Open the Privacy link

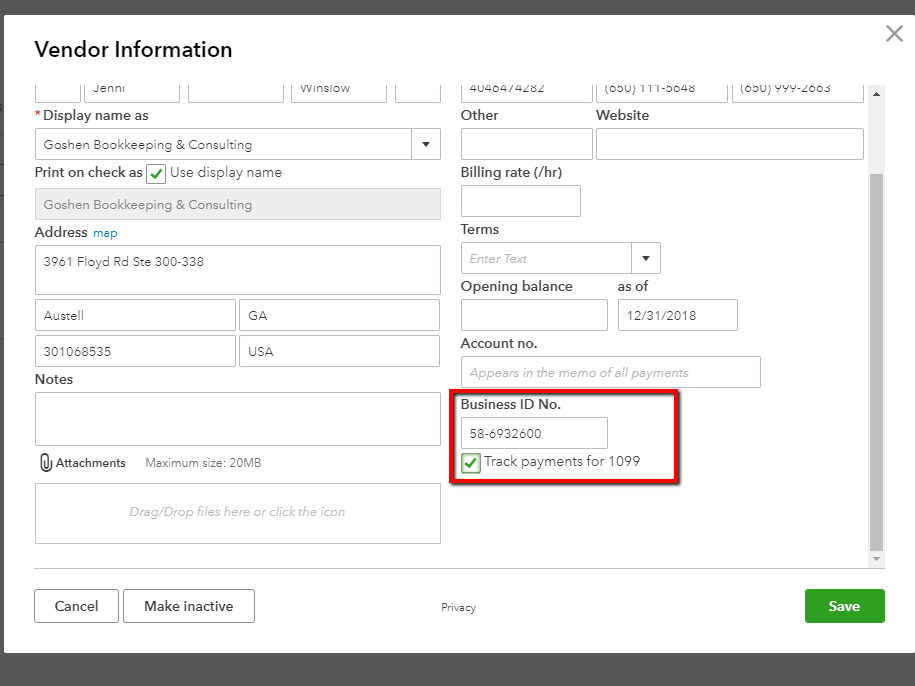458,607
